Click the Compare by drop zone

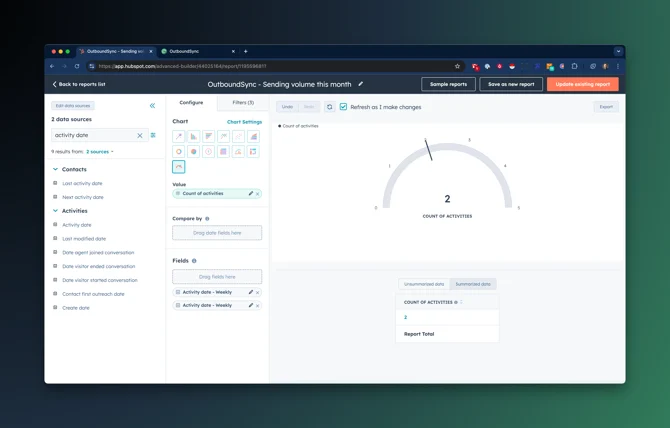pos(217,233)
